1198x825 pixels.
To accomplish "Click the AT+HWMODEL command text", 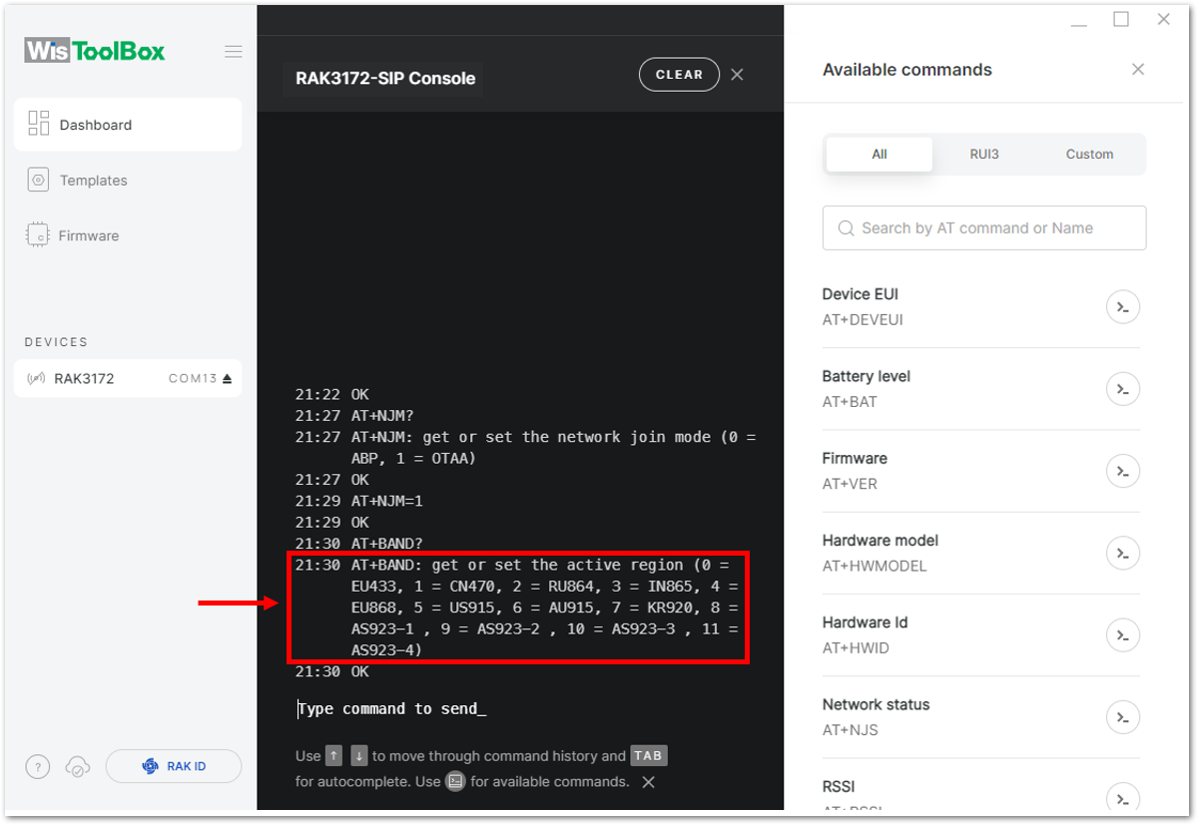I will tap(874, 566).
